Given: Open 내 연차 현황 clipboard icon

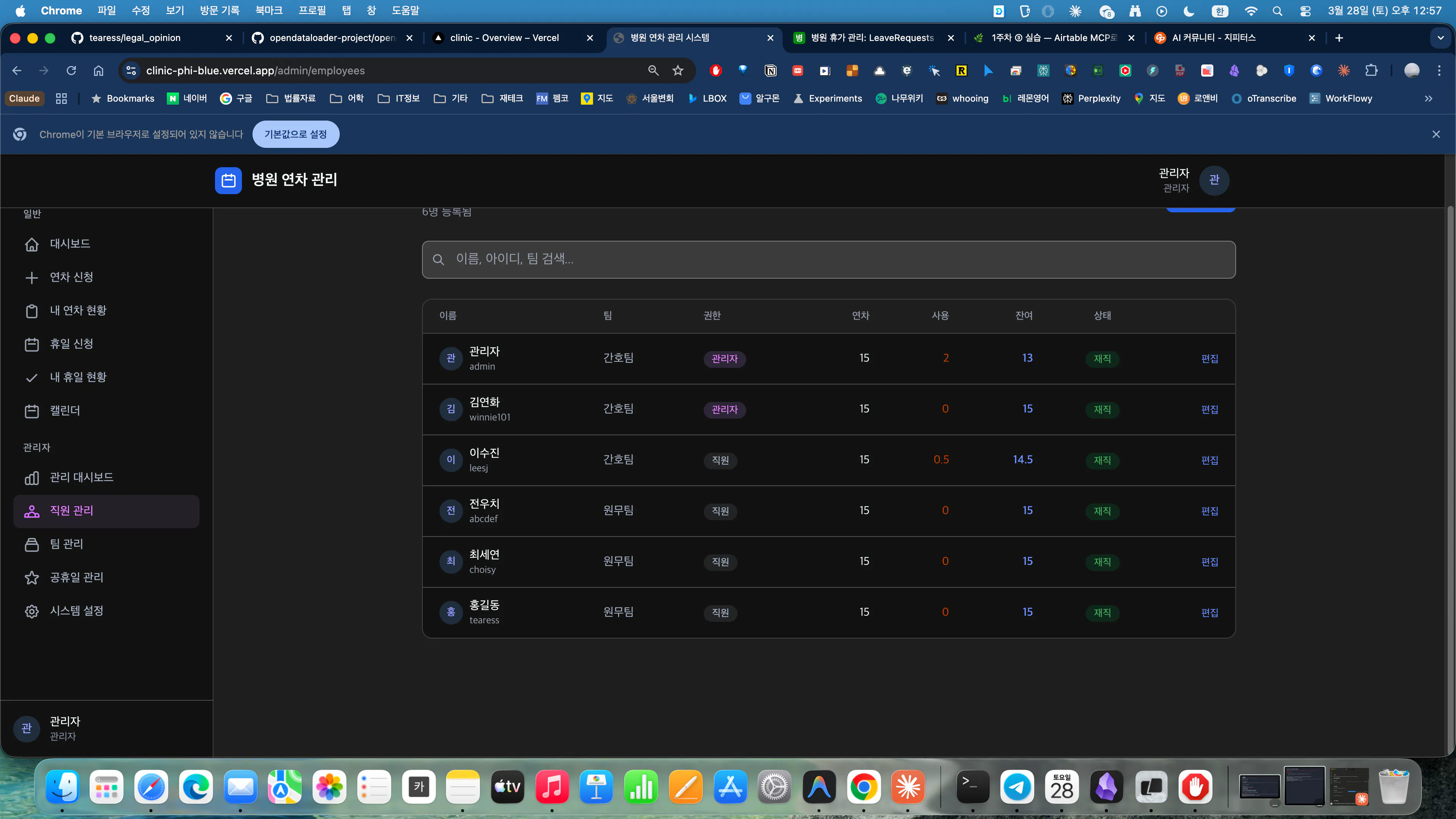Looking at the screenshot, I should click(31, 311).
